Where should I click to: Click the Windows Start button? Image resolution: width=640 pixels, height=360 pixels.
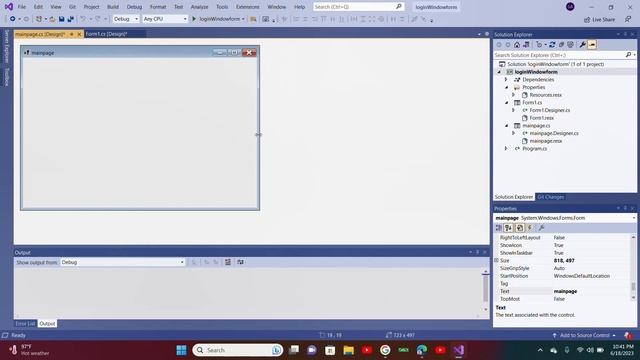pos(182,350)
